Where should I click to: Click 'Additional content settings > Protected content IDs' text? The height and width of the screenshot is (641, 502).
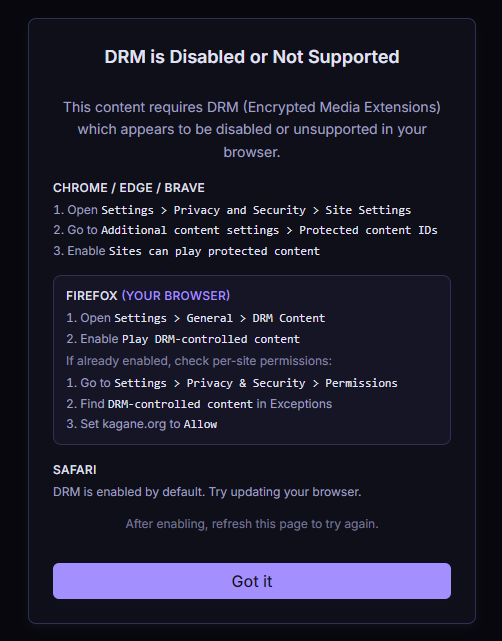tap(269, 230)
